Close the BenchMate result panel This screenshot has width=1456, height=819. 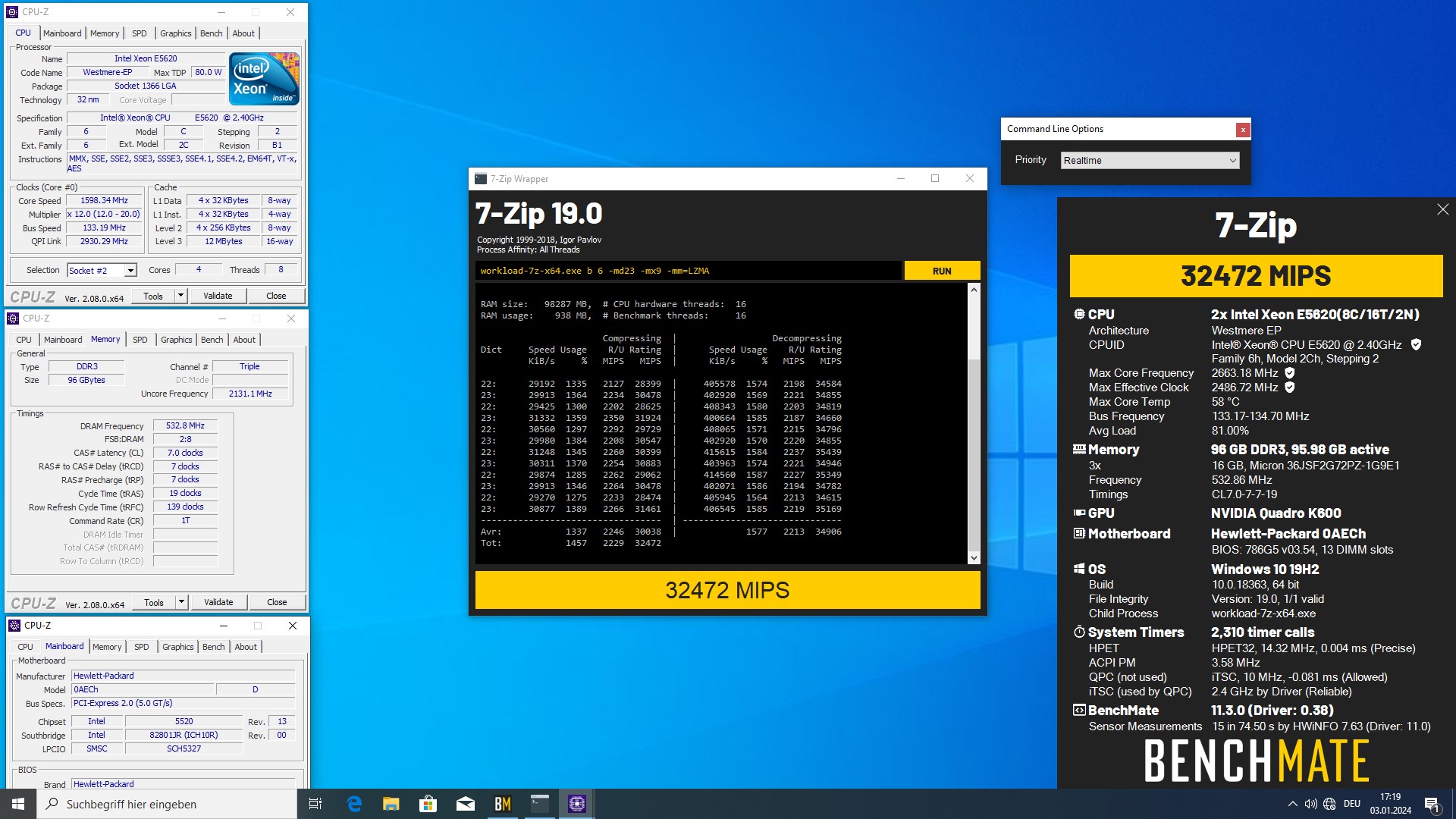pos(1442,209)
